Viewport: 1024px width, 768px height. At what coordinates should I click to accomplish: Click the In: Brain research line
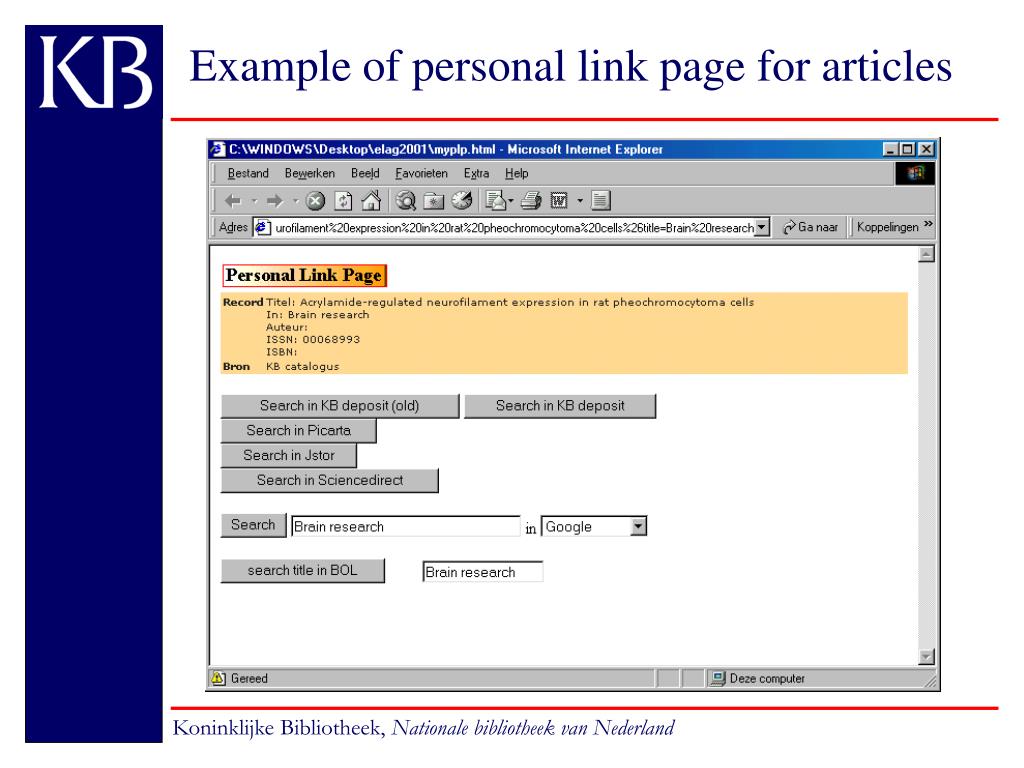click(317, 315)
